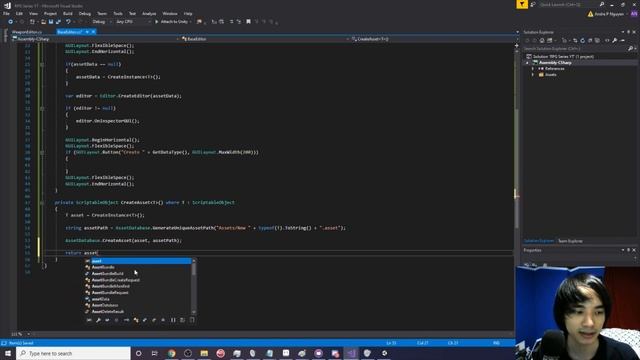Switch to the Solution Explorer bottom tab
The height and width of the screenshot is (360, 640).
539,241
